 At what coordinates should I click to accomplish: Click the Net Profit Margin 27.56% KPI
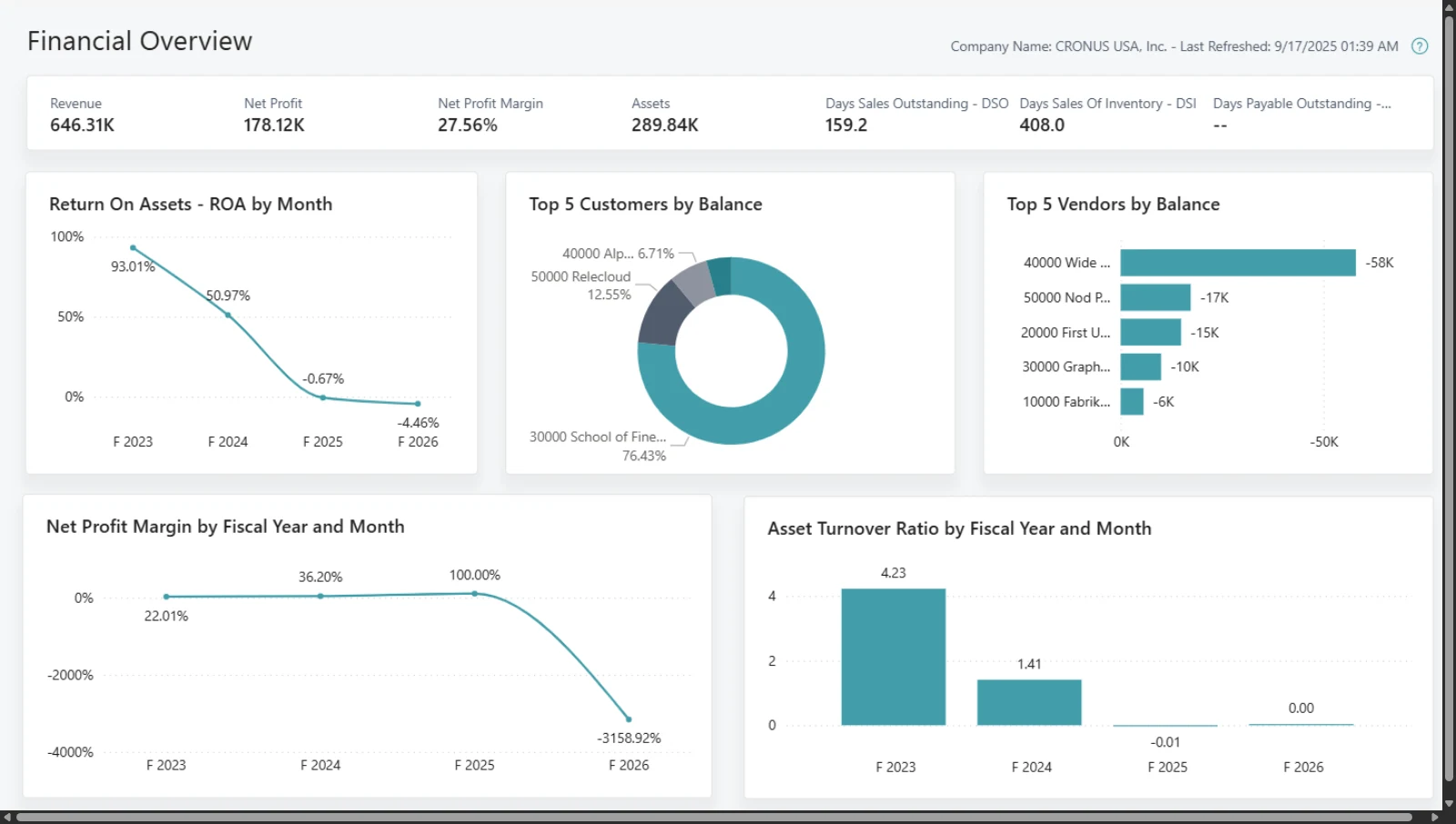[490, 115]
